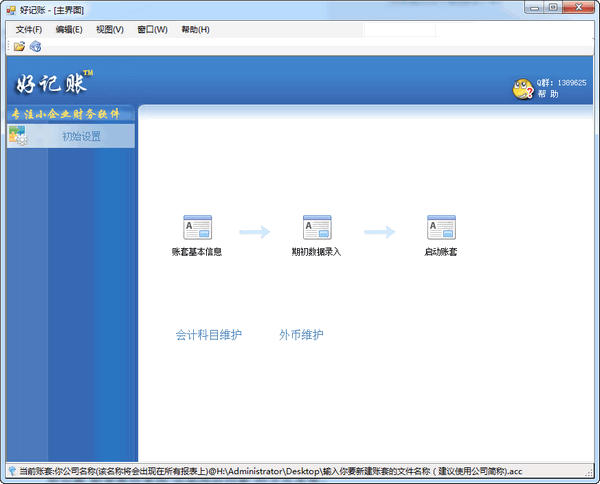
Task: Click the status bar 当前账套 text
Action: click(271, 471)
